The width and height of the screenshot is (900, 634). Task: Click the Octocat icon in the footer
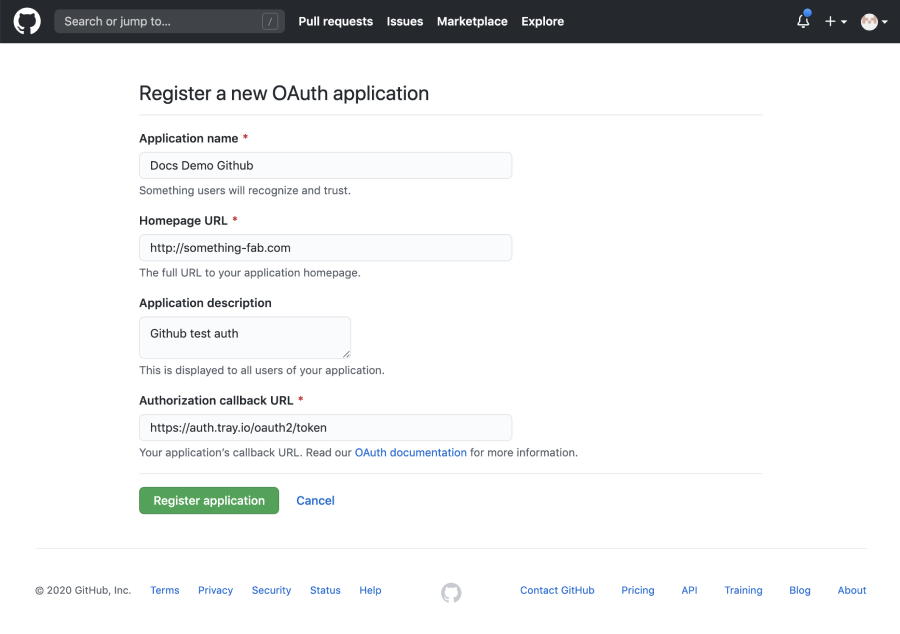(450, 592)
